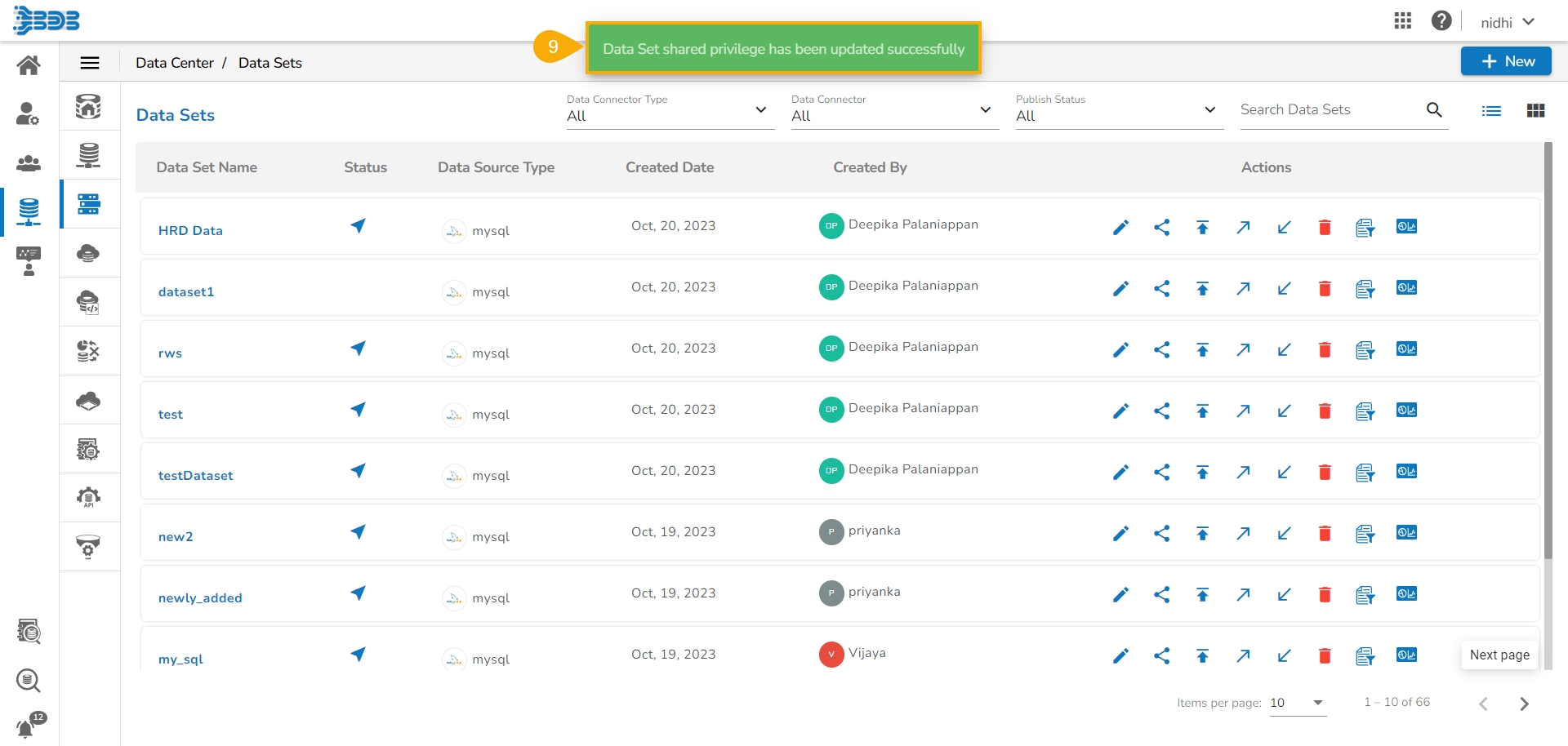Click the search magnifier icon

(x=1434, y=110)
